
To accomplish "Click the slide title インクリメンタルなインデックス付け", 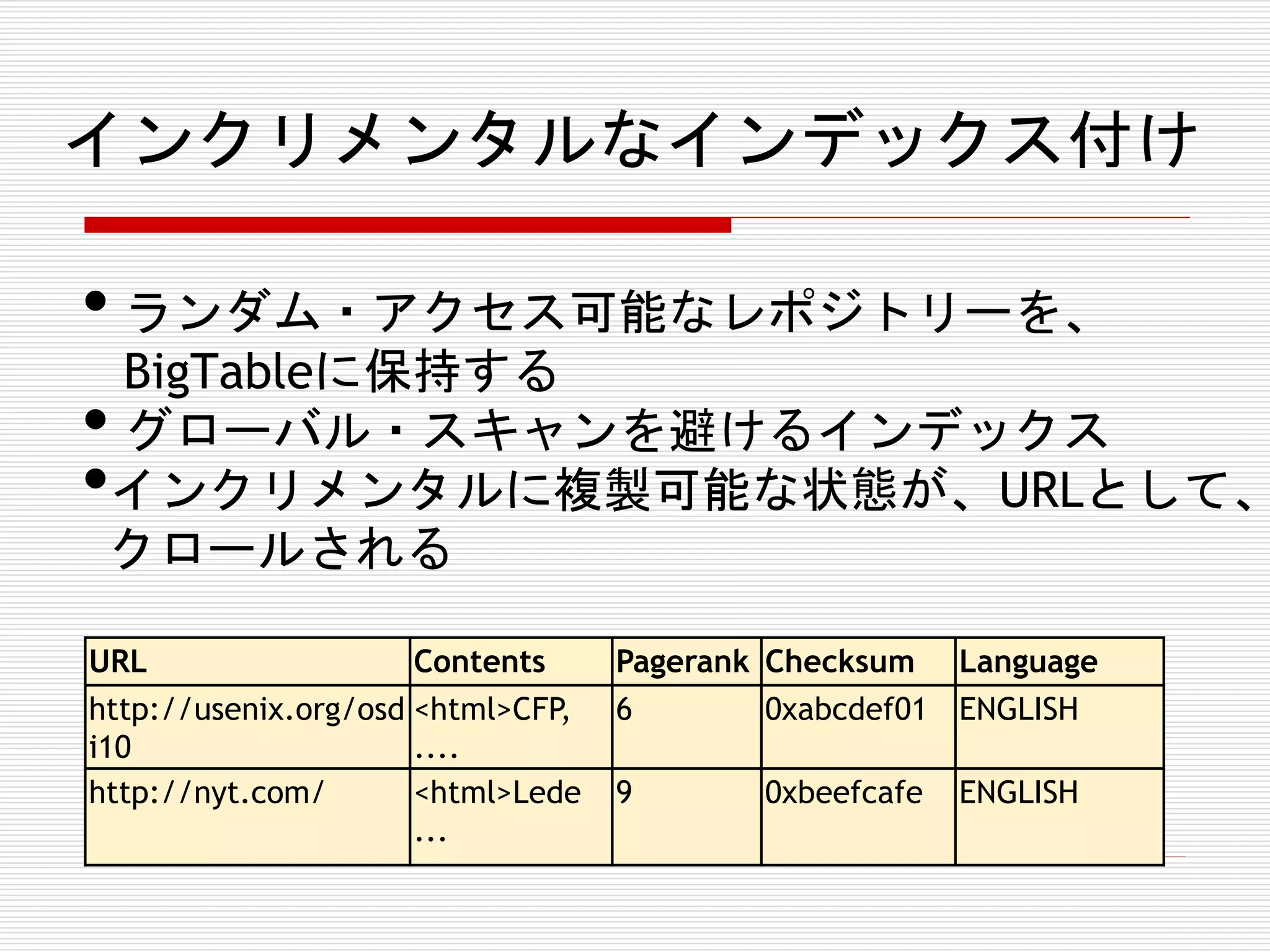I will point(633,139).
